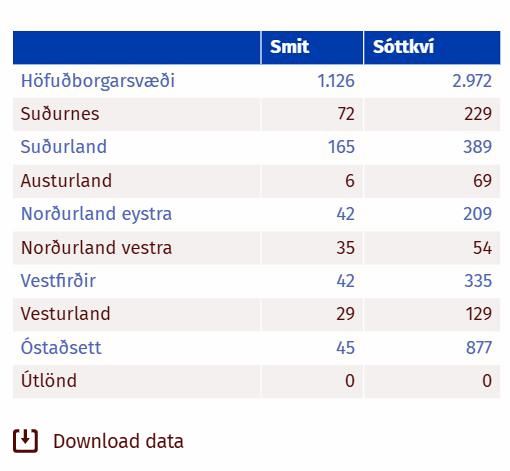510x471 pixels.
Task: Click the Download data icon
Action: coord(25,441)
